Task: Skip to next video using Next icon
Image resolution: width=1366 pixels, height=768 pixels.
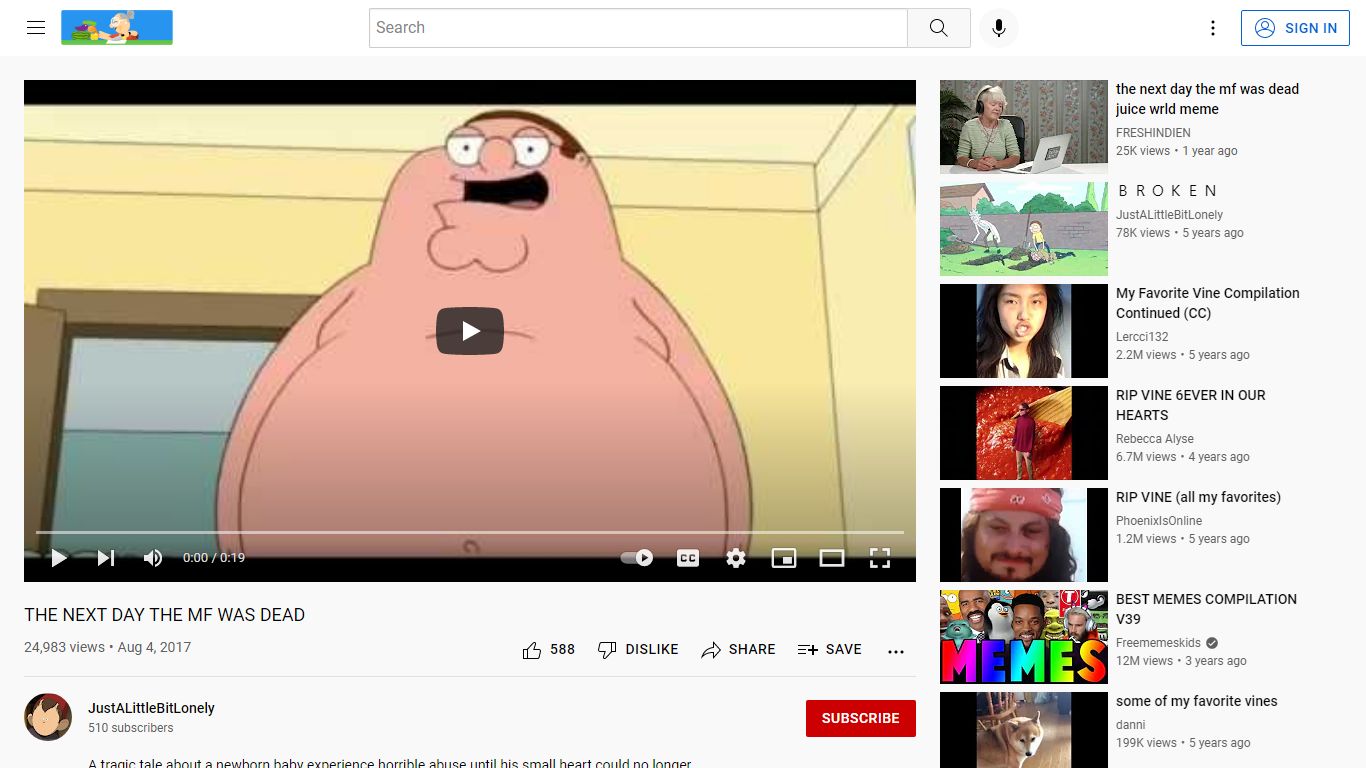Action: coord(106,558)
